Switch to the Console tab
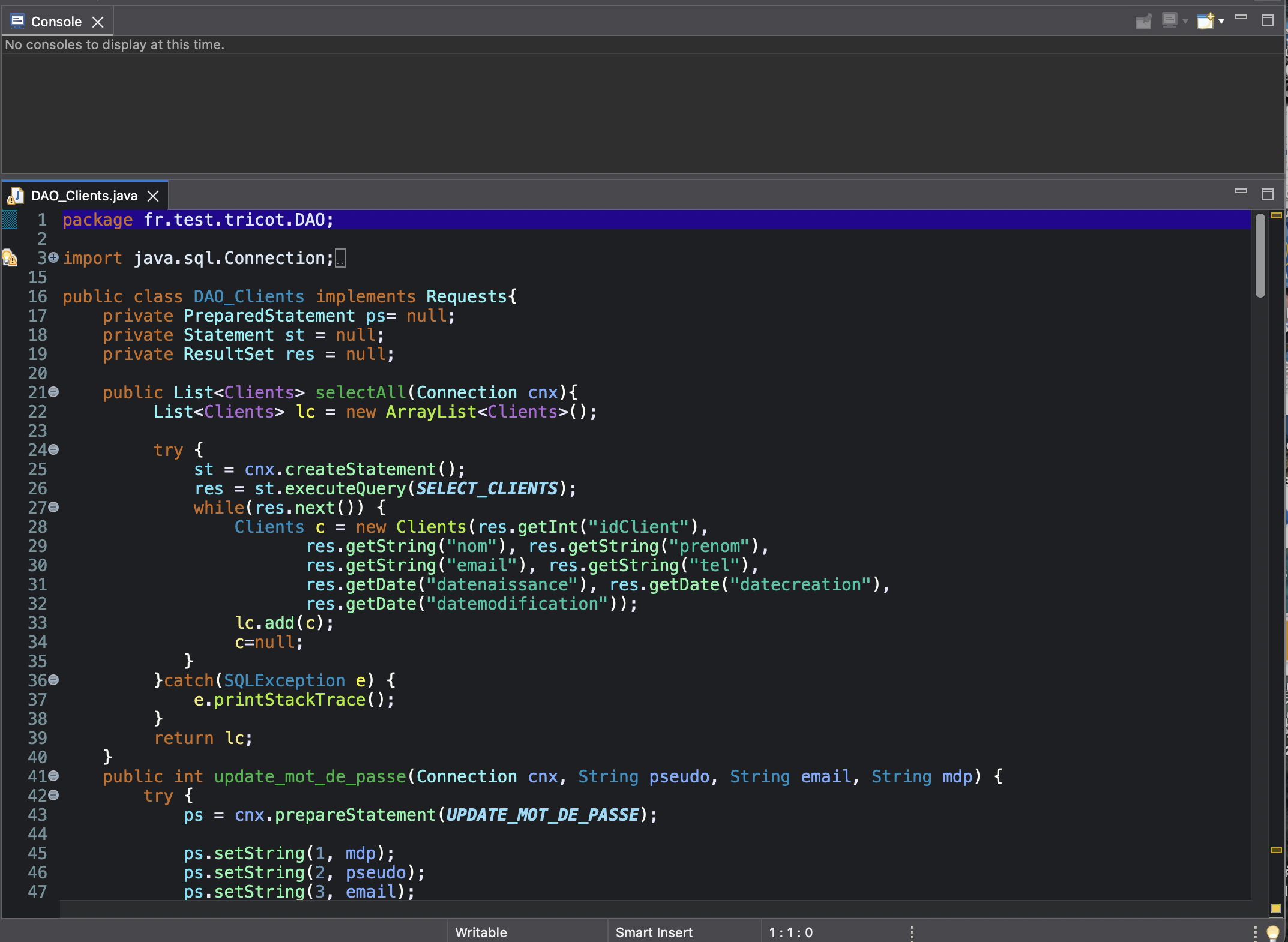This screenshot has width=1288, height=942. pyautogui.click(x=56, y=20)
